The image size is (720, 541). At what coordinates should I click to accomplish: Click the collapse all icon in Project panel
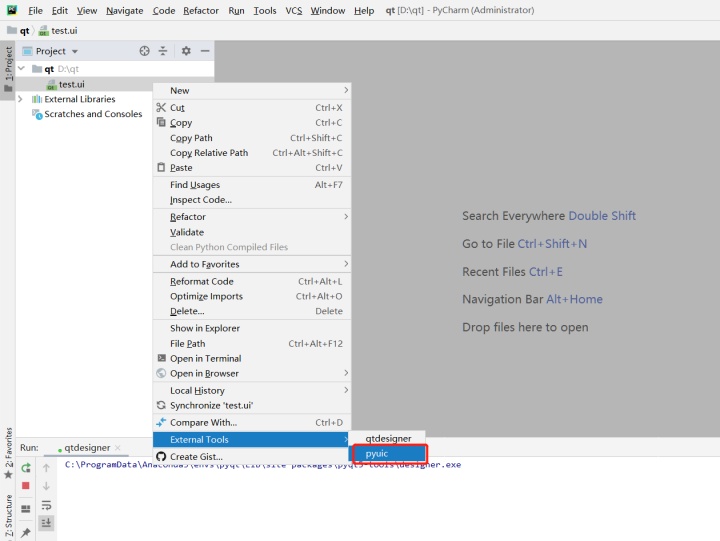[x=163, y=51]
